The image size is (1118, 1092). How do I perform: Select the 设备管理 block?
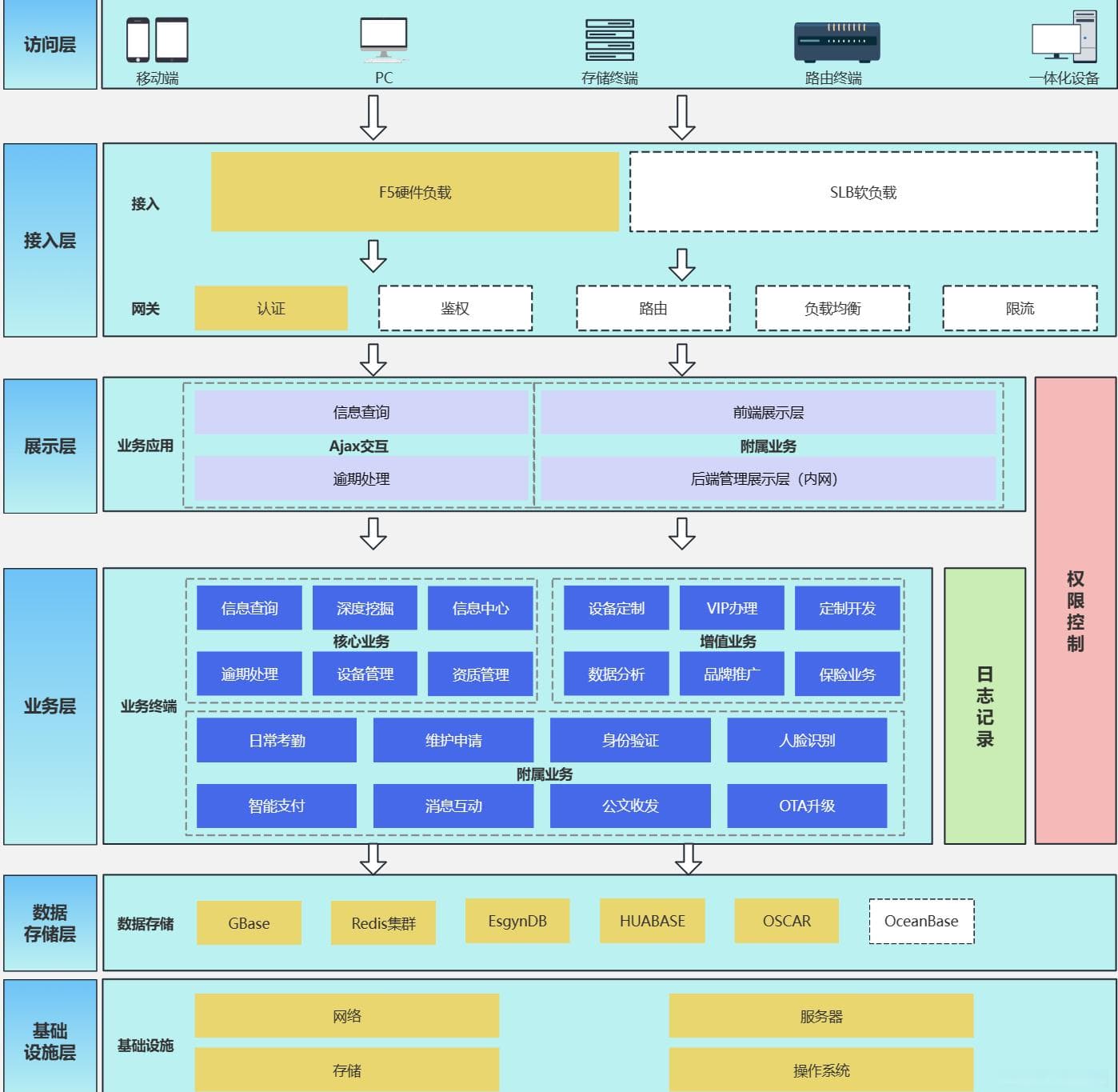click(x=365, y=674)
